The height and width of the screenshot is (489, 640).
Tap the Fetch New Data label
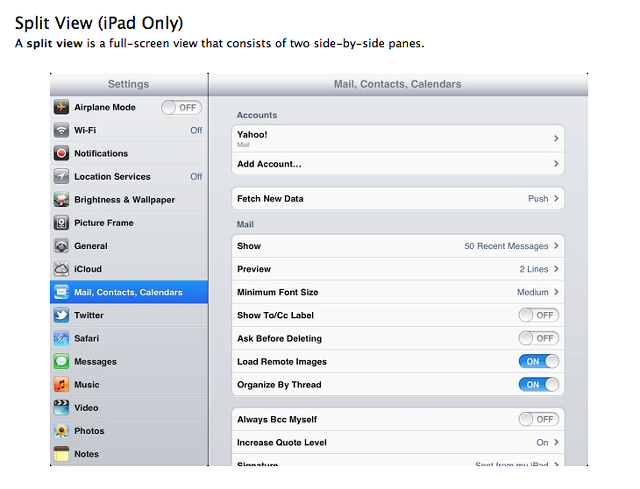tap(270, 199)
